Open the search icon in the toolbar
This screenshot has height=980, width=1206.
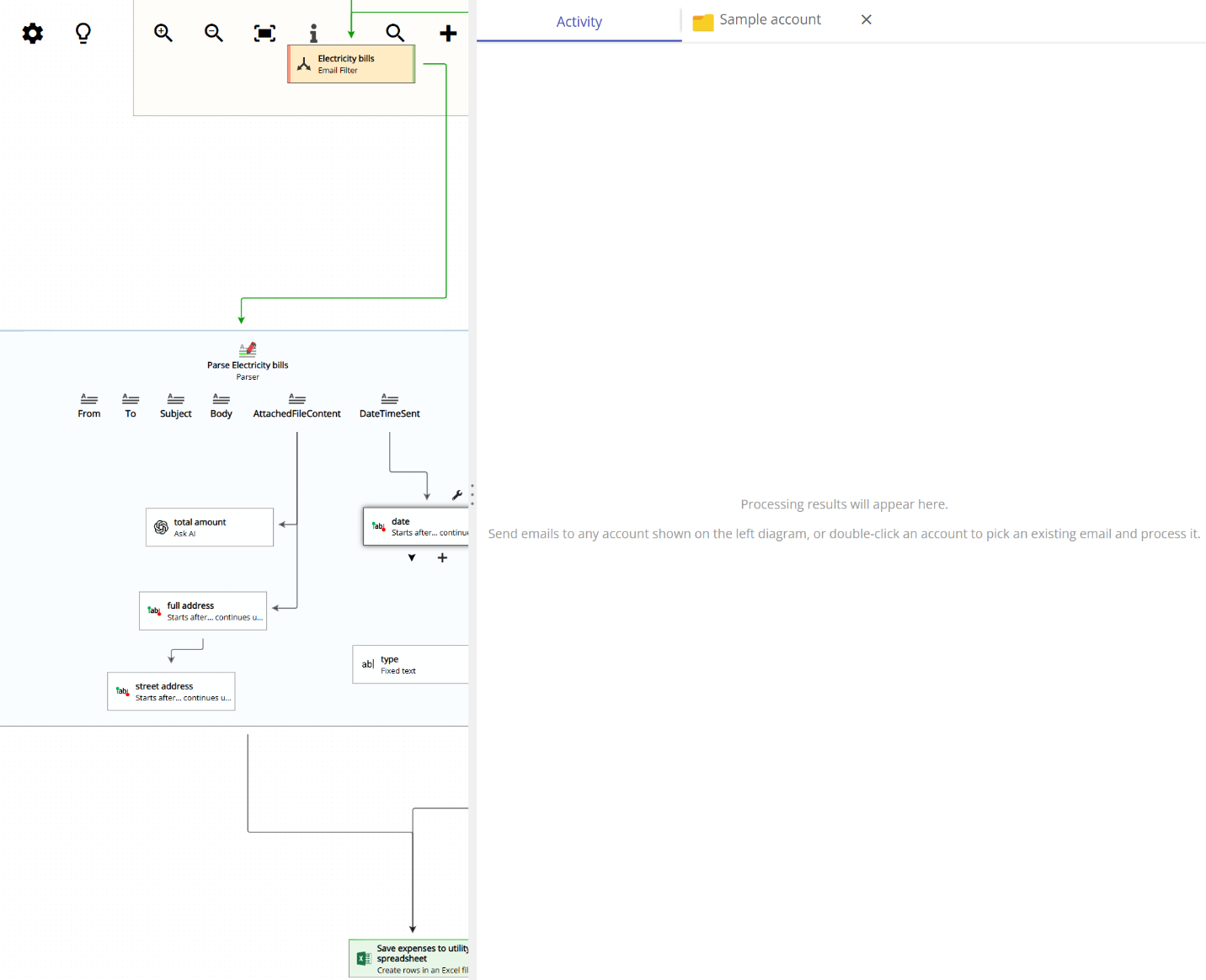point(395,33)
